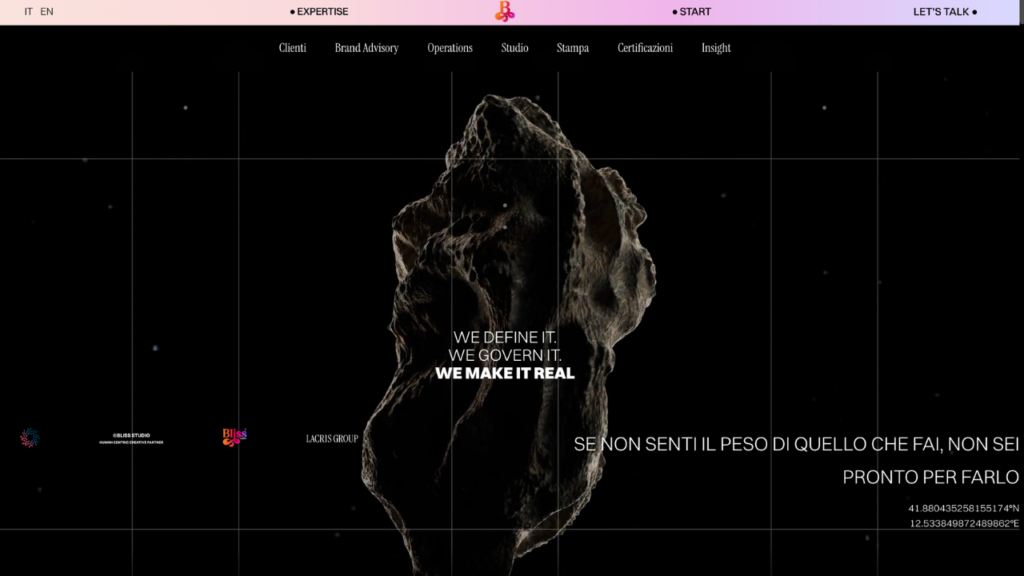Click the WE DEFINE IT text line
The width and height of the screenshot is (1024, 576).
pos(505,337)
